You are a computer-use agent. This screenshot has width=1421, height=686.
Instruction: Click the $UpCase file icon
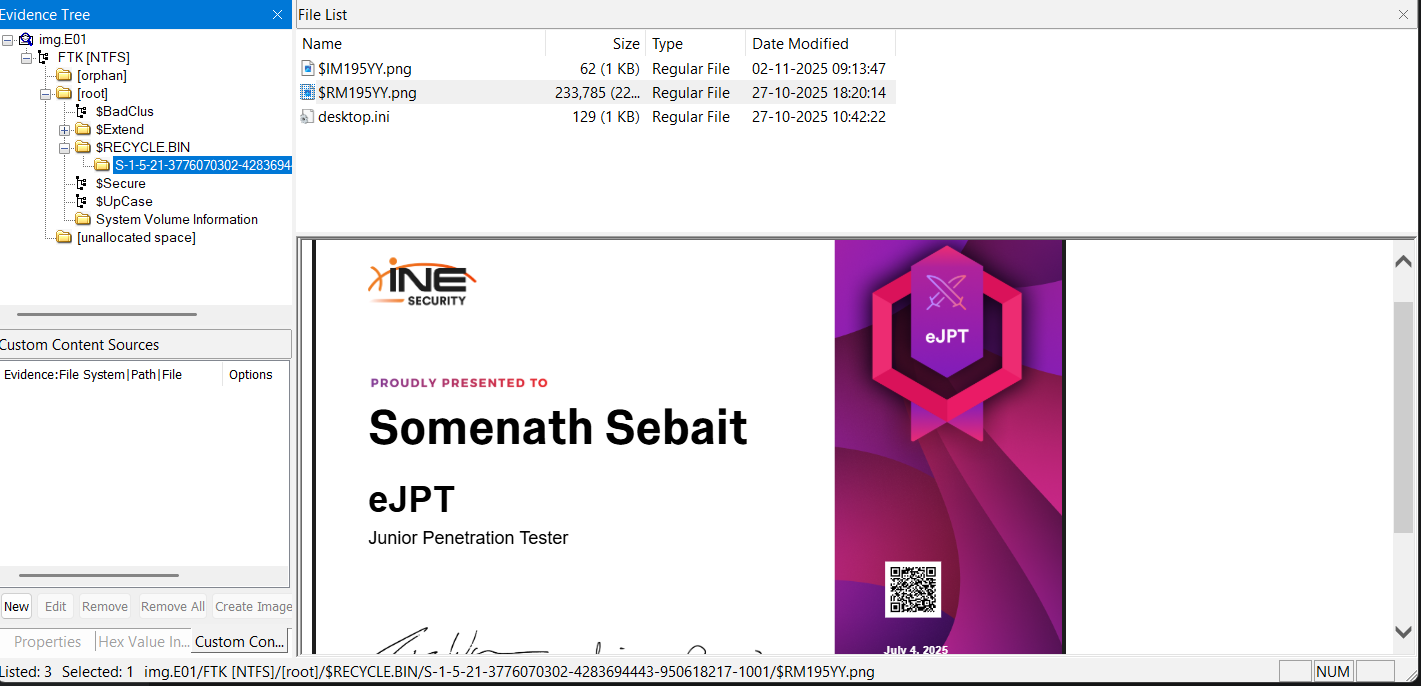click(x=83, y=201)
